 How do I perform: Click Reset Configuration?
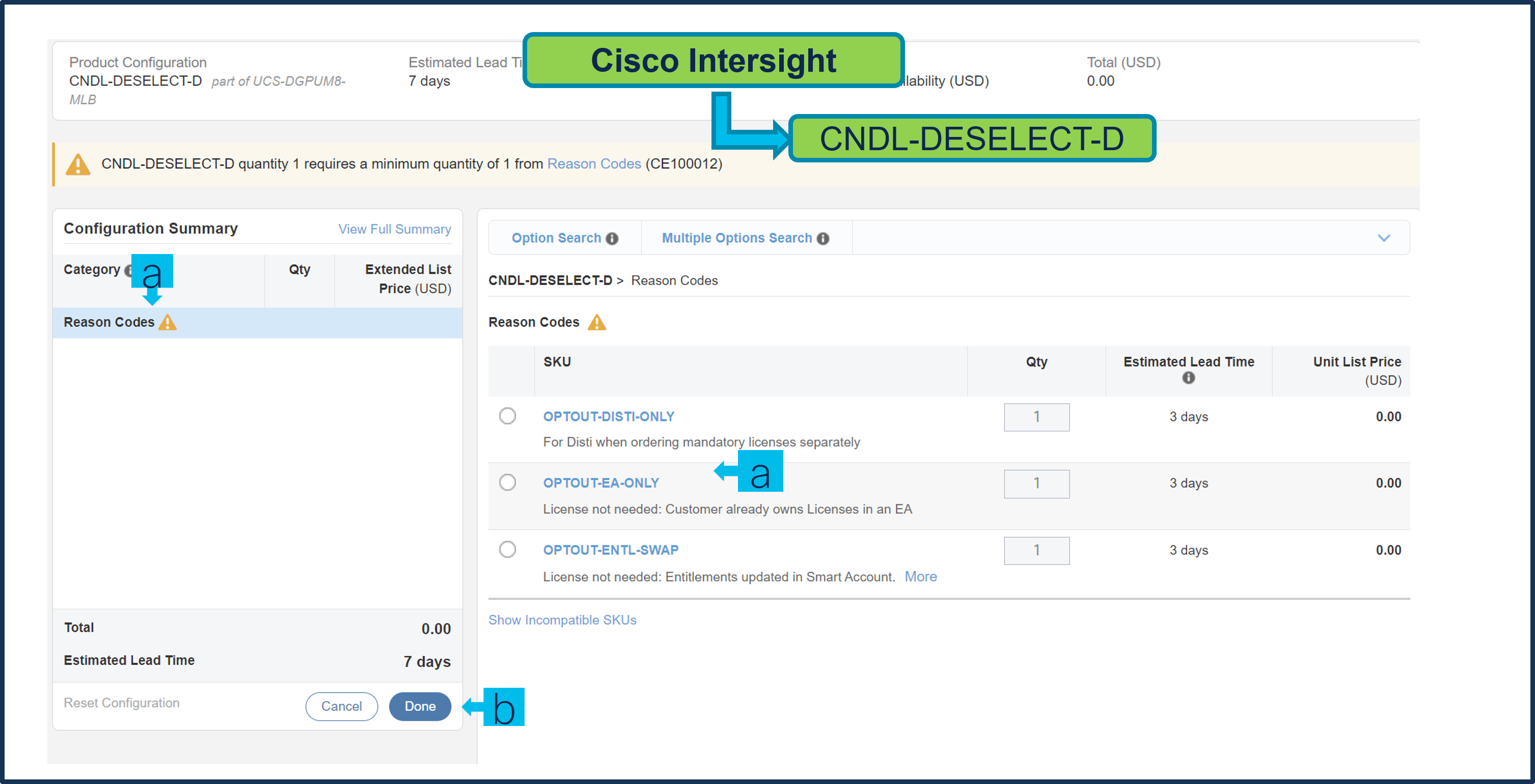click(x=122, y=703)
